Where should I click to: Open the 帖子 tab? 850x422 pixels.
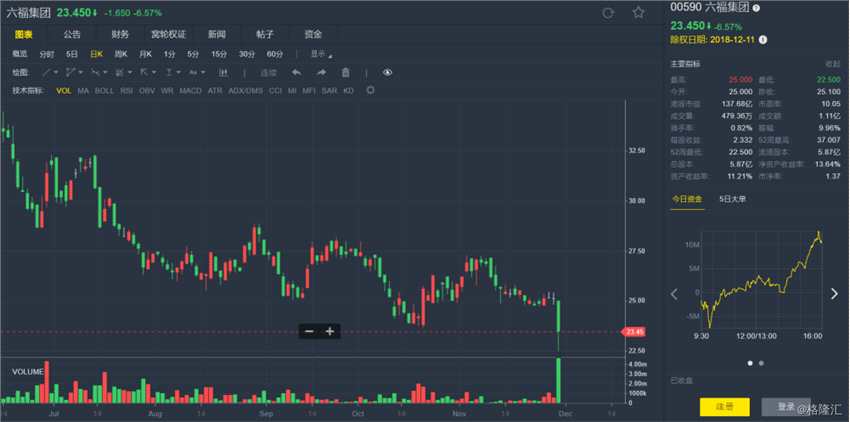tap(265, 35)
